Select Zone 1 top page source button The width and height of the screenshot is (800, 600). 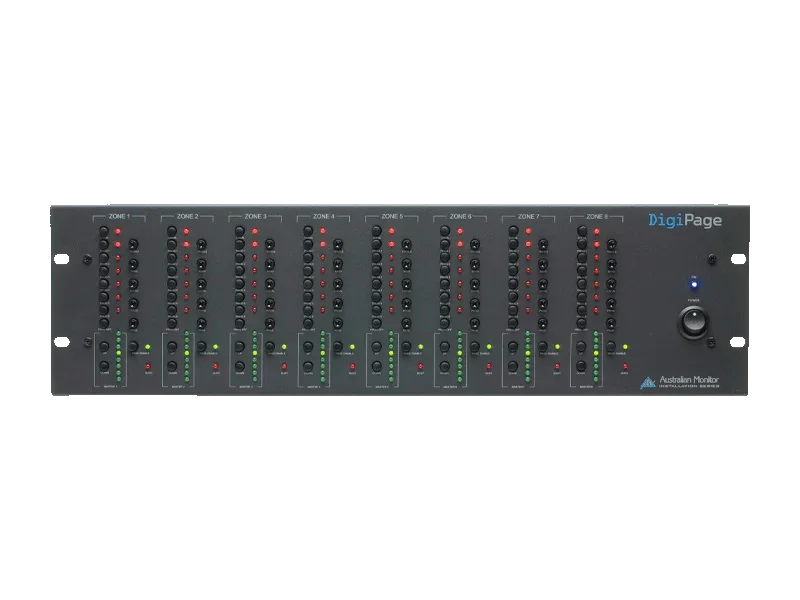[102, 231]
